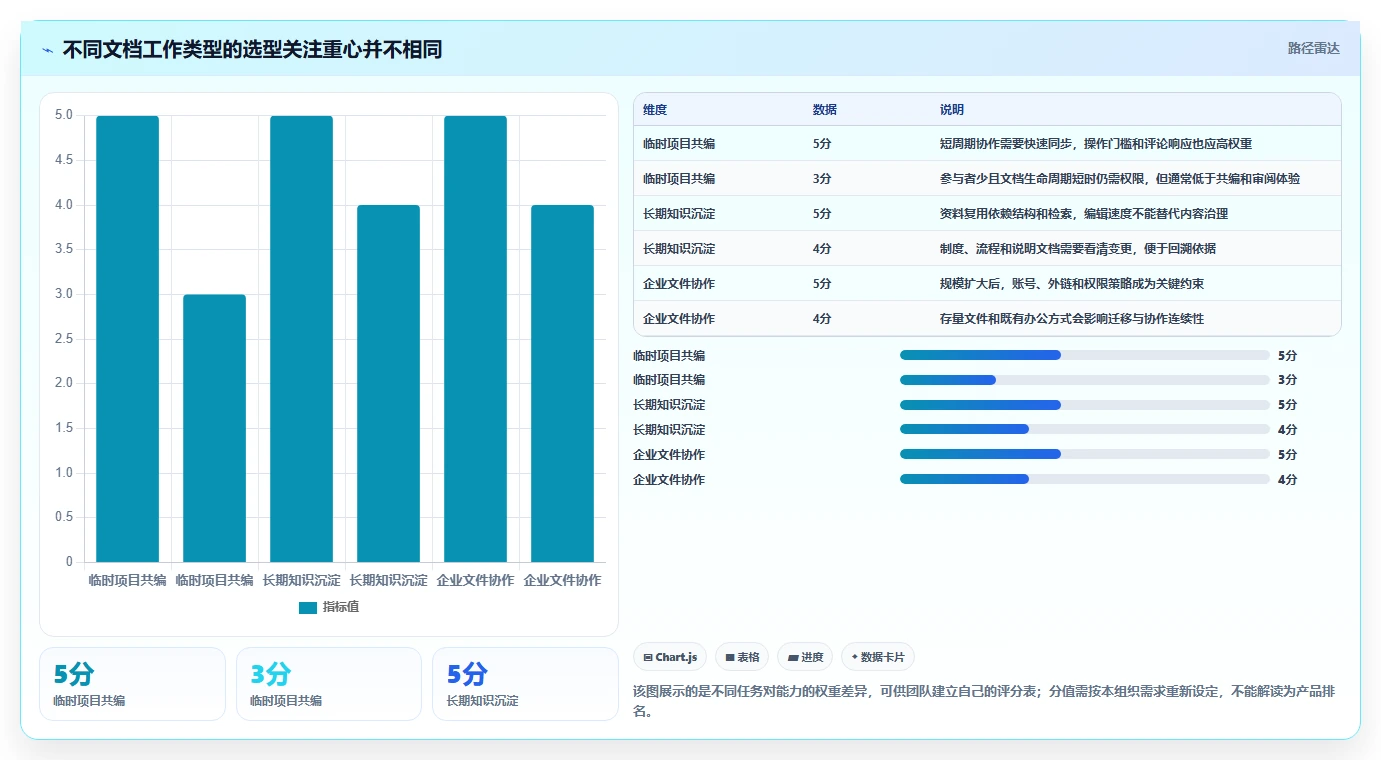Click the 临时项目共编 progress bar showing 3分
Image resolution: width=1381 pixels, height=760 pixels.
pos(1085,380)
